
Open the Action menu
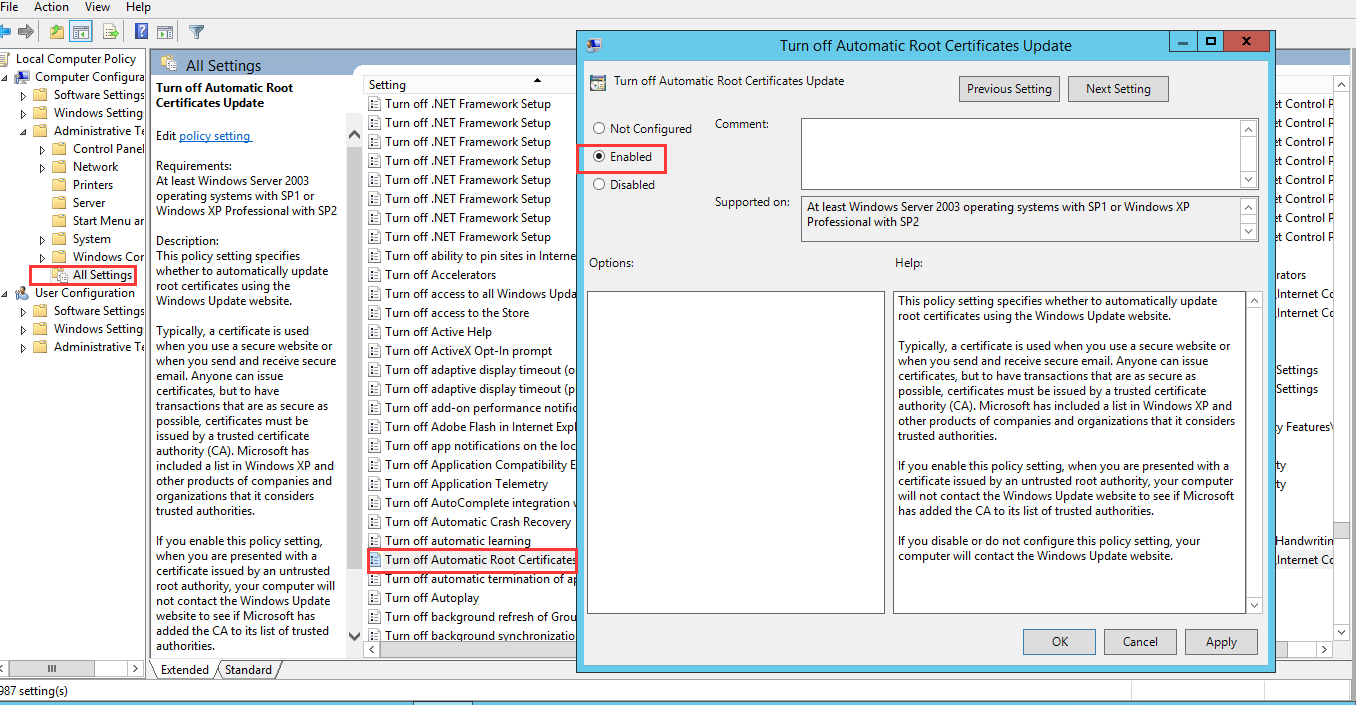[x=51, y=7]
